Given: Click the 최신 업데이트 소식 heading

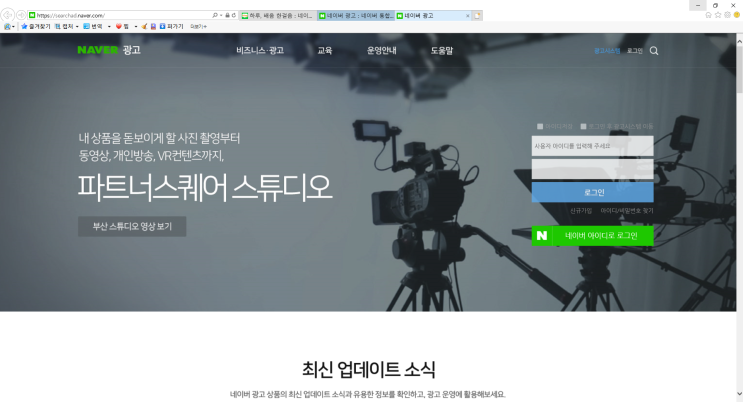Looking at the screenshot, I should (x=369, y=369).
